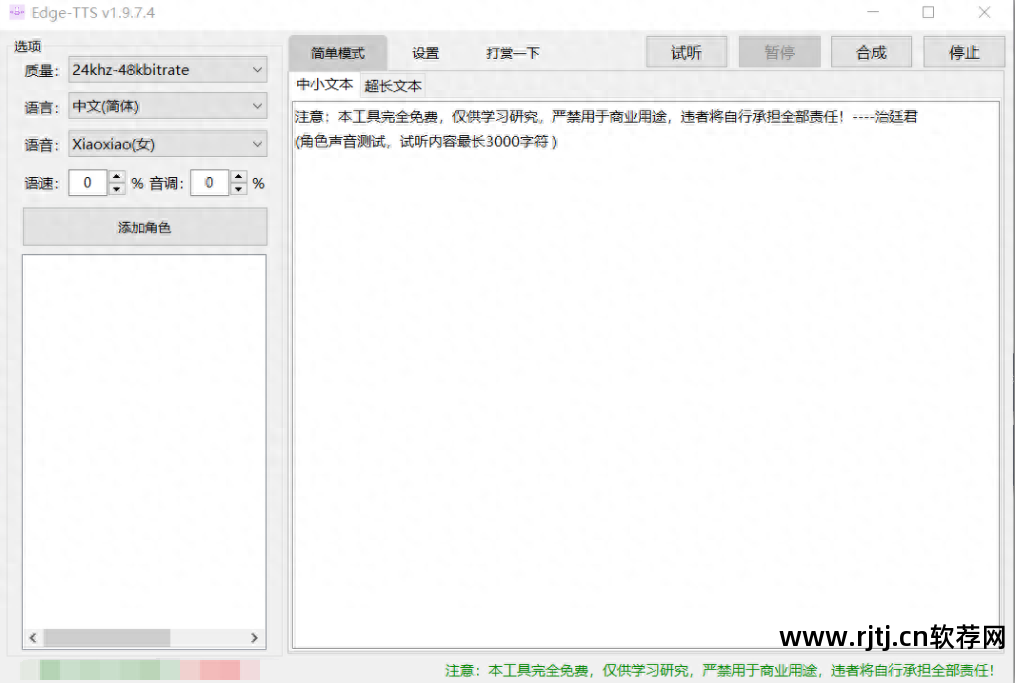The width and height of the screenshot is (1015, 683).
Task: Decrease the 语速 speech rate value
Action: [x=117, y=188]
